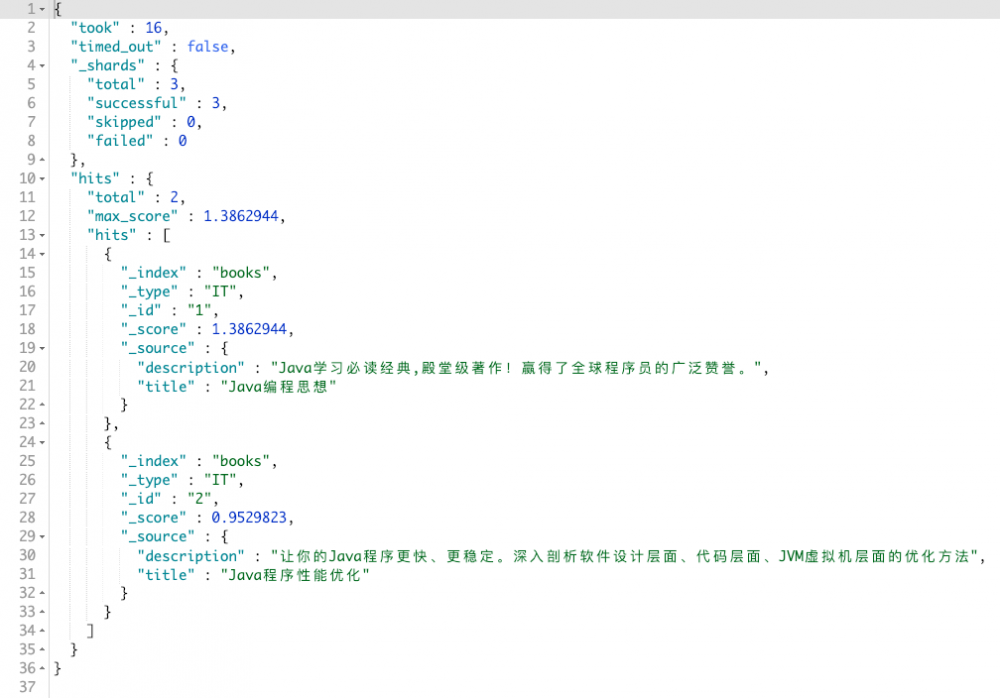
Task: Collapse the "hits" object fold arrow
Action: coord(42,178)
